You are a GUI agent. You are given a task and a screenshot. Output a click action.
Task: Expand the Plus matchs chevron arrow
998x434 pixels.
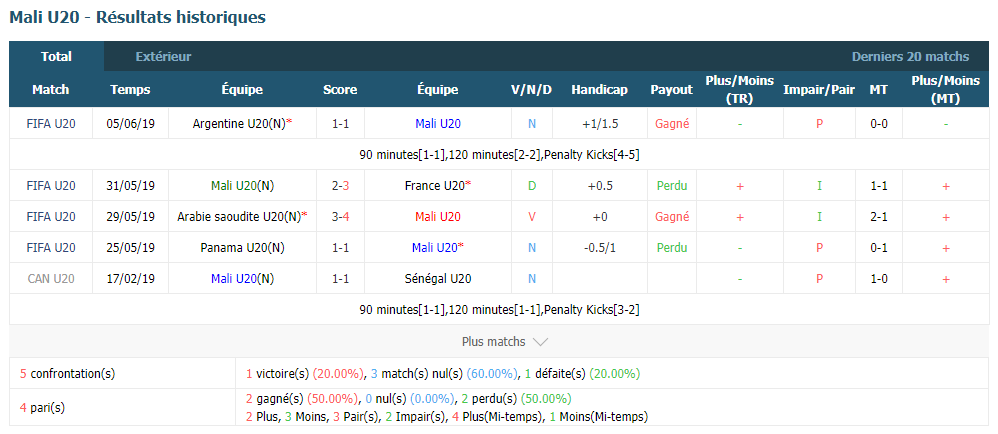point(540,342)
